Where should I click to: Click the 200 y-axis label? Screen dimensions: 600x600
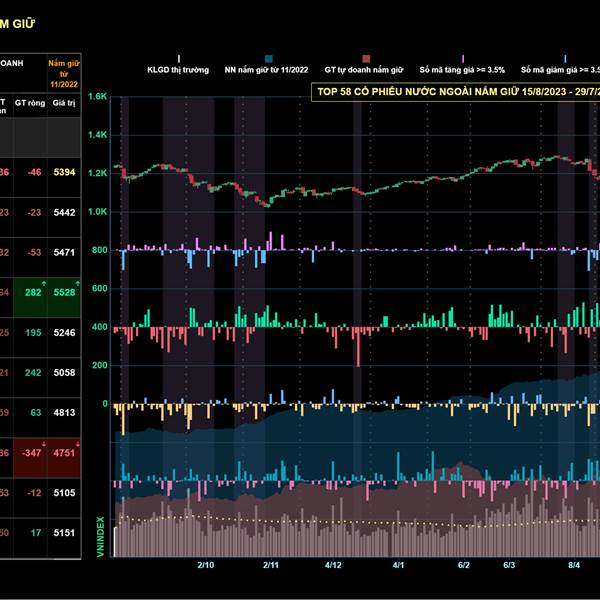tap(99, 365)
